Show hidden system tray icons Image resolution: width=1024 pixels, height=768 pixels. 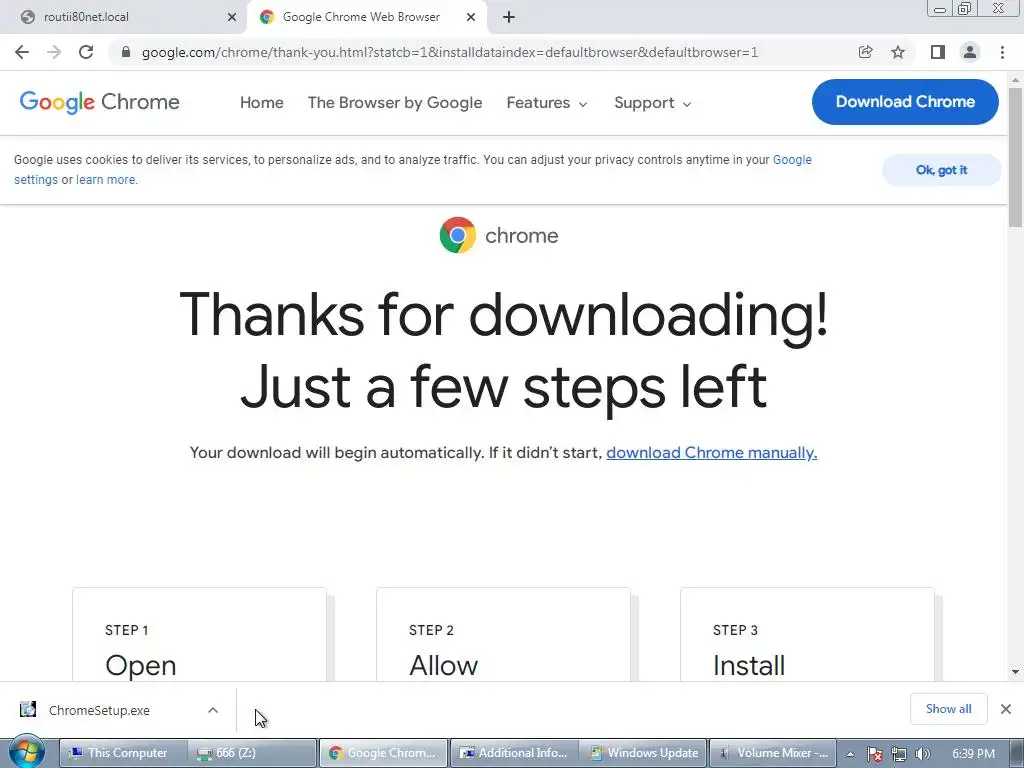pyautogui.click(x=850, y=754)
